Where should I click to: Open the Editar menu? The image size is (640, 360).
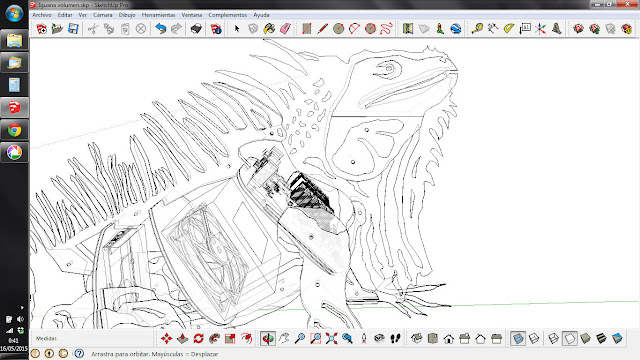click(x=64, y=15)
